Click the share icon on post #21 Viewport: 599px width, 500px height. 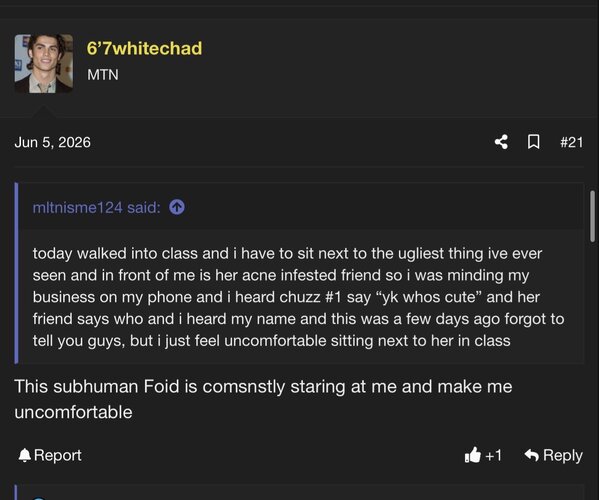[x=501, y=142]
